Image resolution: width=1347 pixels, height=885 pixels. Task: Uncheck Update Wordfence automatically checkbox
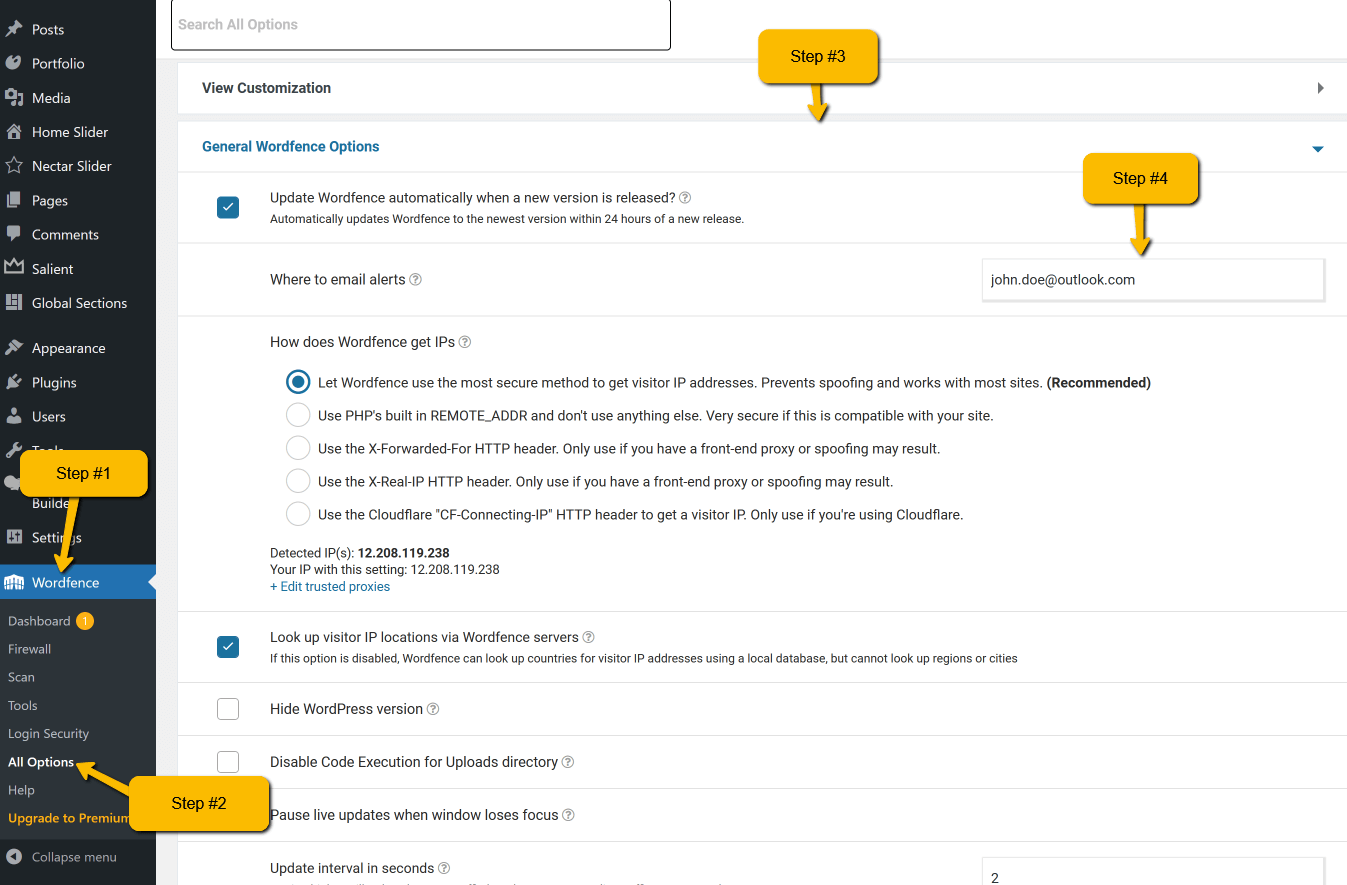point(228,208)
